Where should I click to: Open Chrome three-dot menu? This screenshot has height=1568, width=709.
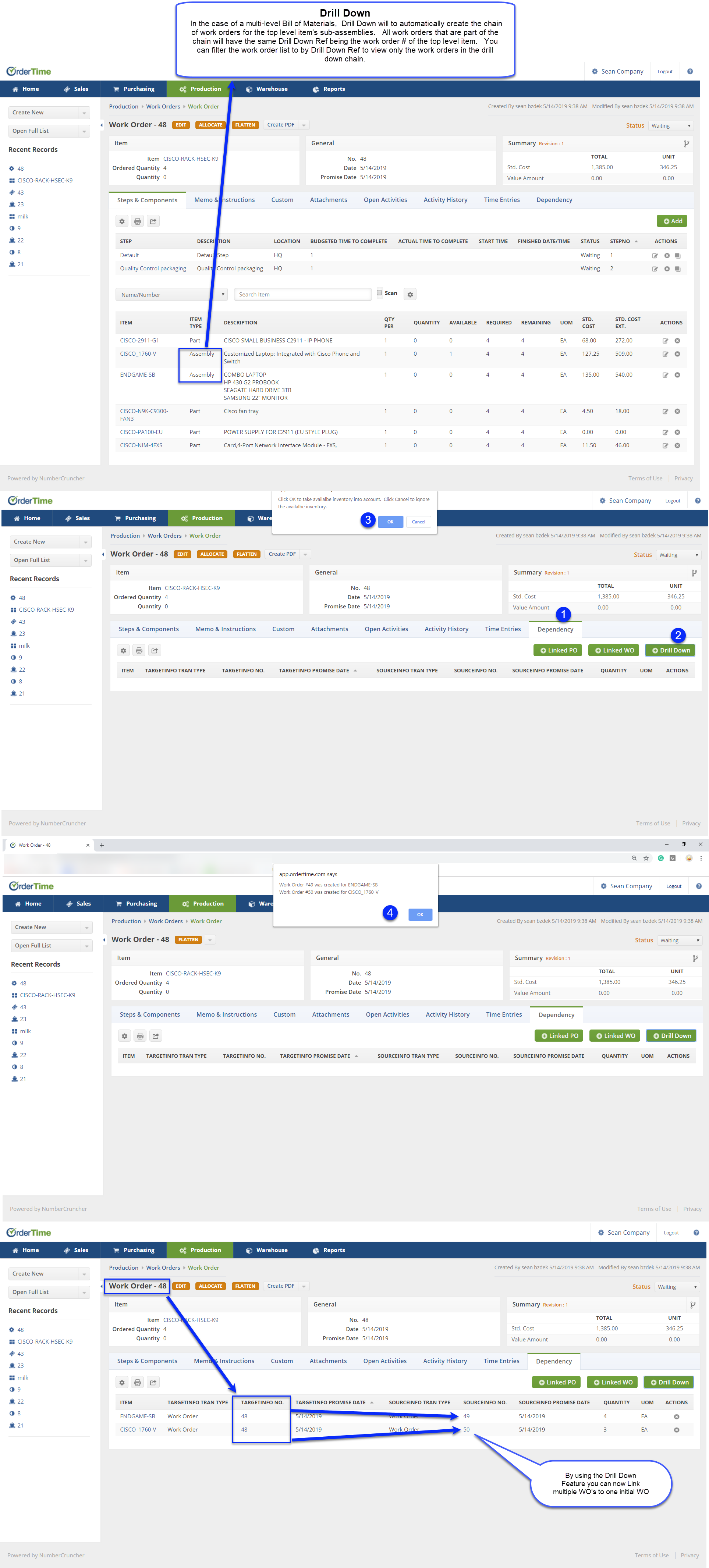701,858
